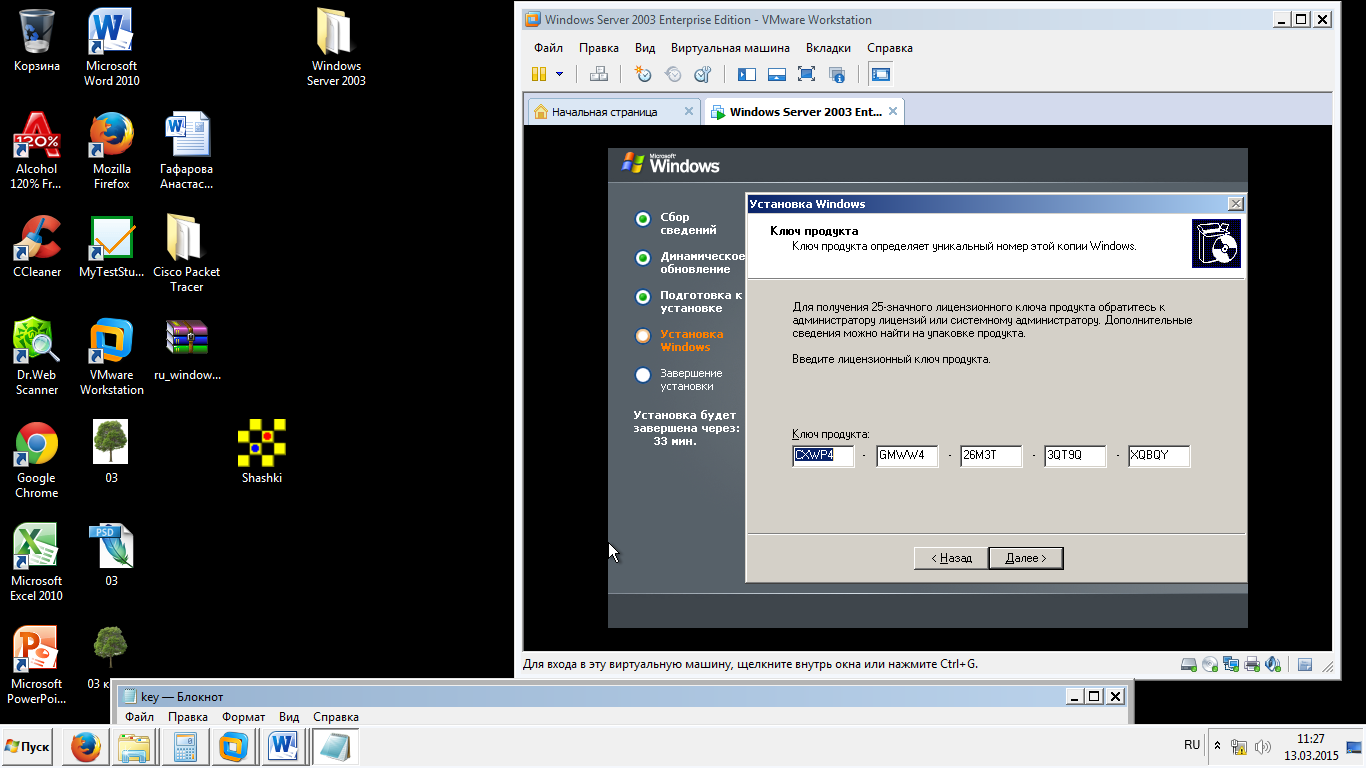Viewport: 1366px width, 768px height.
Task: Click the second product key field GMWW4
Action: click(907, 456)
